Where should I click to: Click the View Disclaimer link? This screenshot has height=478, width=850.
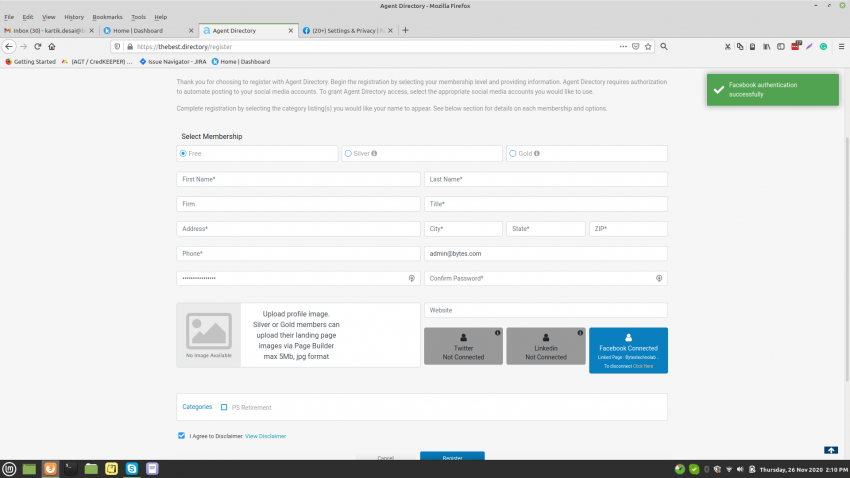tap(266, 436)
